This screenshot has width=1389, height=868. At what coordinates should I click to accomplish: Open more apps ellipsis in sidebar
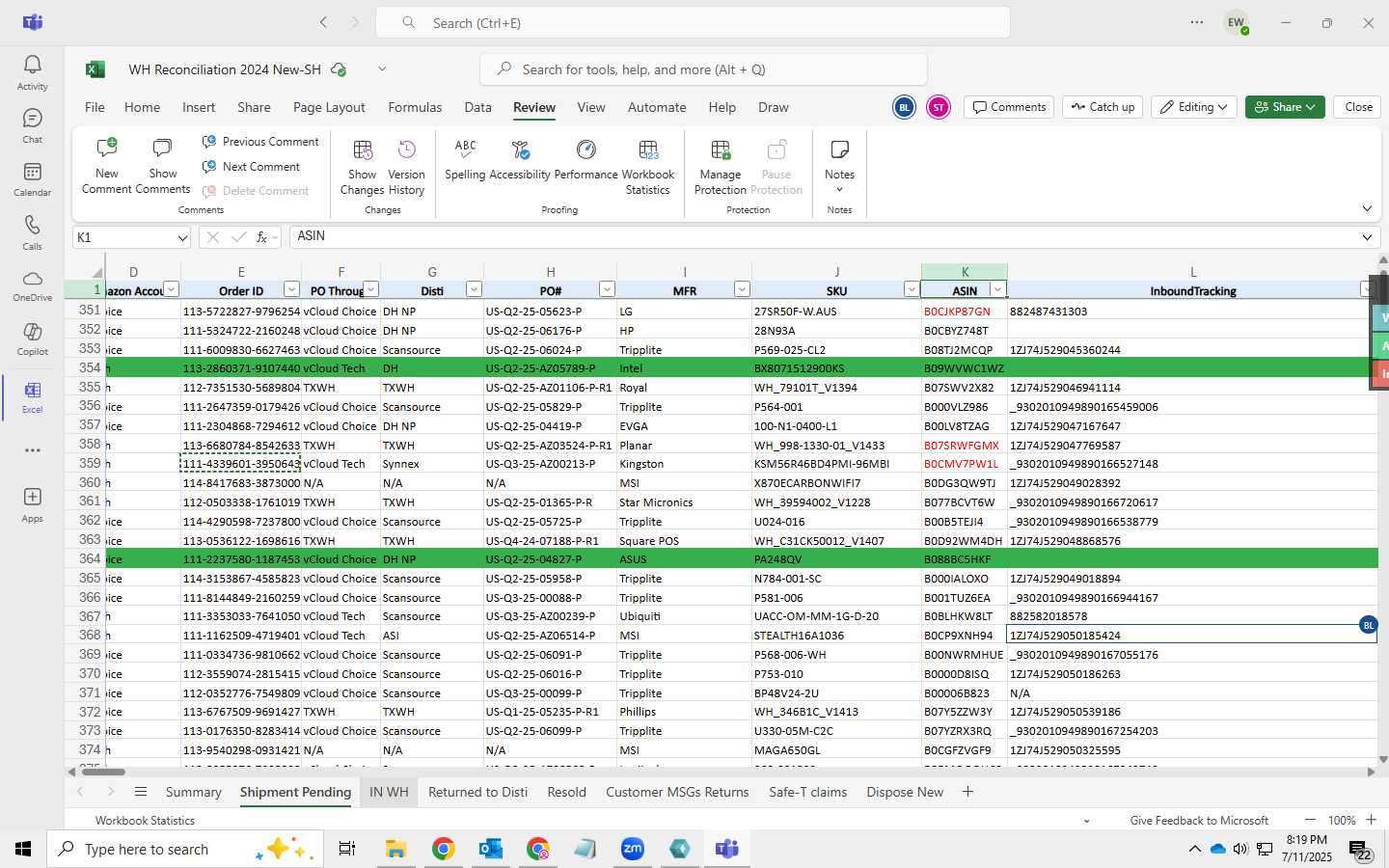coord(32,450)
